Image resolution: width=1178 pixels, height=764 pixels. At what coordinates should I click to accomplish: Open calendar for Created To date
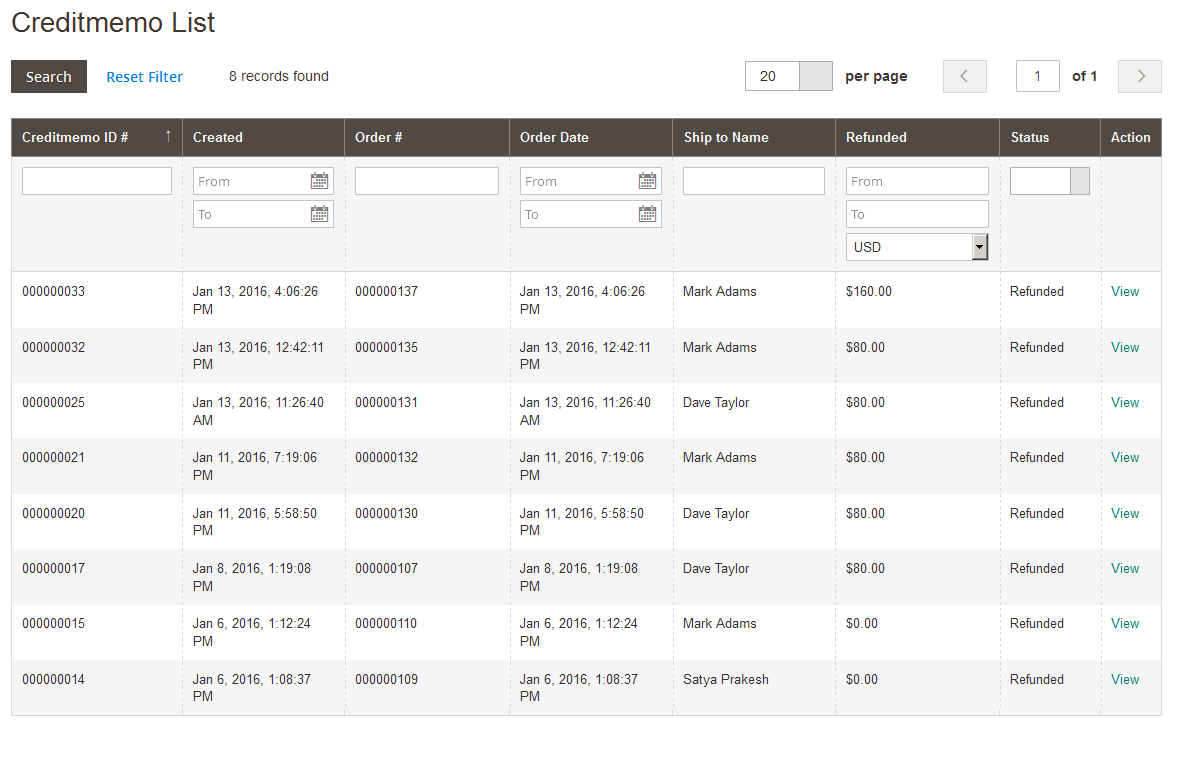pos(319,214)
